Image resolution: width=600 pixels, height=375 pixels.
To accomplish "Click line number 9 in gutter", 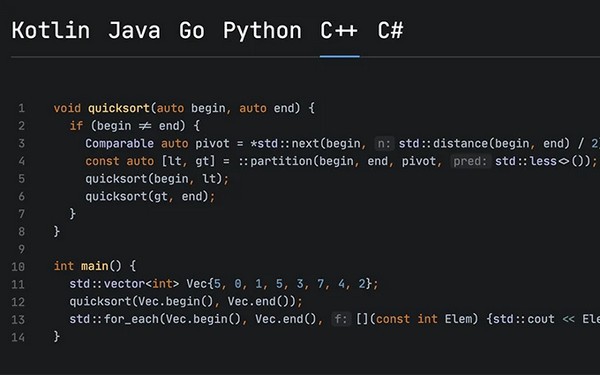I will (21, 249).
